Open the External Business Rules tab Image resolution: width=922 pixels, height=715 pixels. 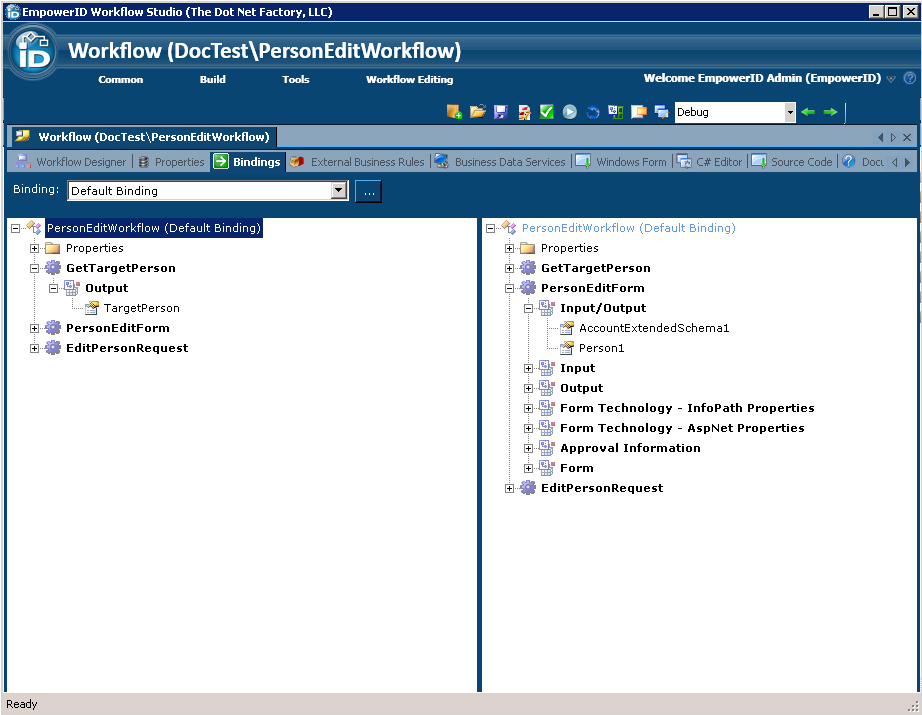click(366, 161)
